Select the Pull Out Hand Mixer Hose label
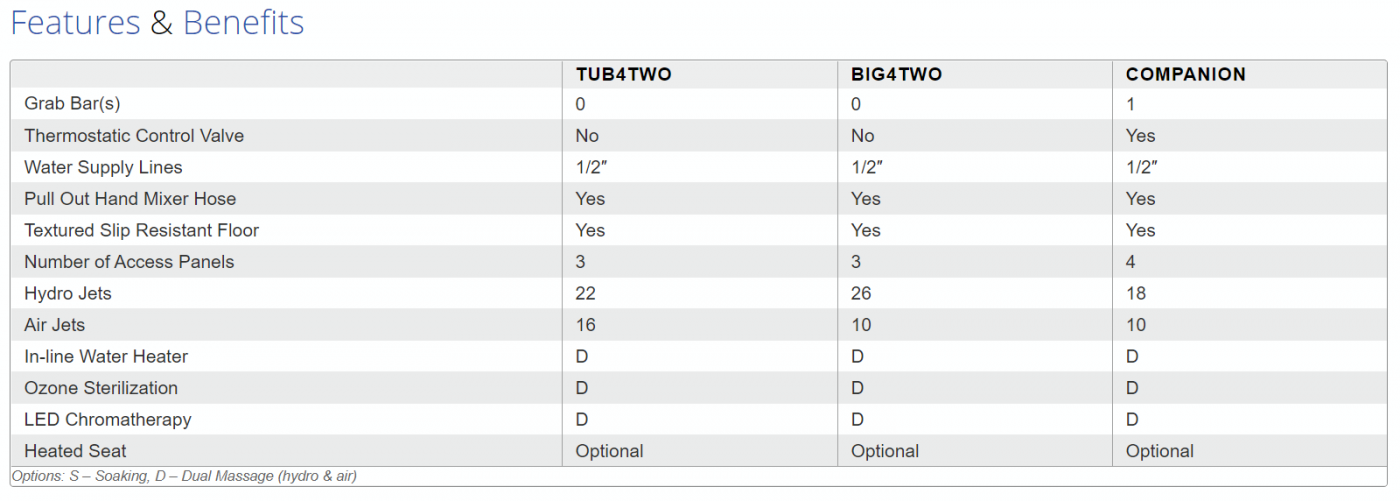Viewport: 1400px width, 501px height. click(130, 199)
